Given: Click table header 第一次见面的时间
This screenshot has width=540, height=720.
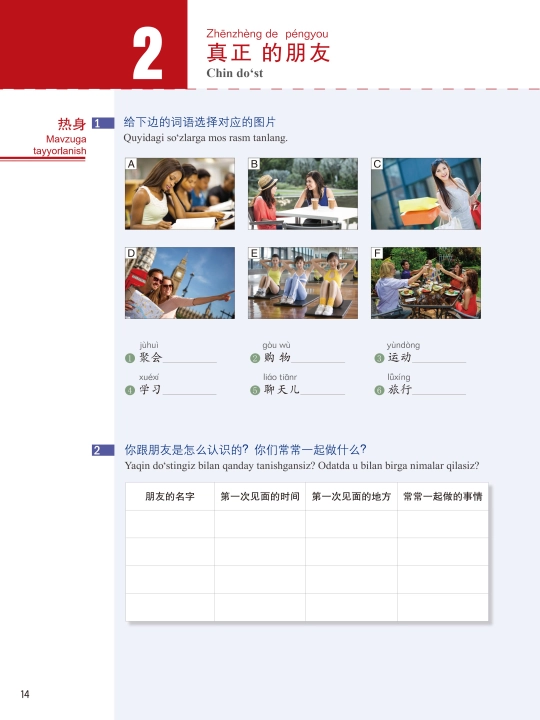Looking at the screenshot, I should click(260, 496).
